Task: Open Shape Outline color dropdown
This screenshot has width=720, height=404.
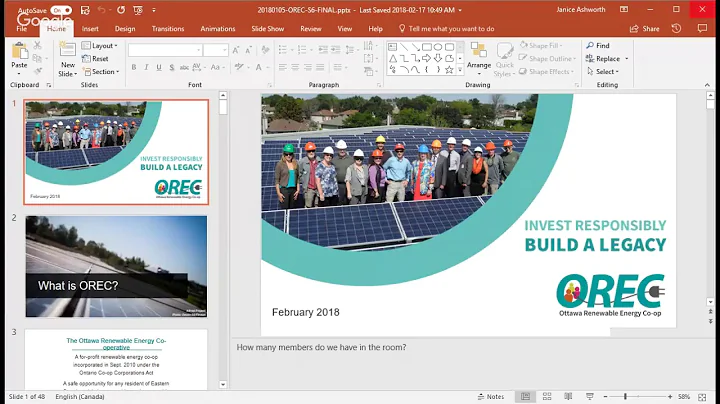Action: coord(547,59)
